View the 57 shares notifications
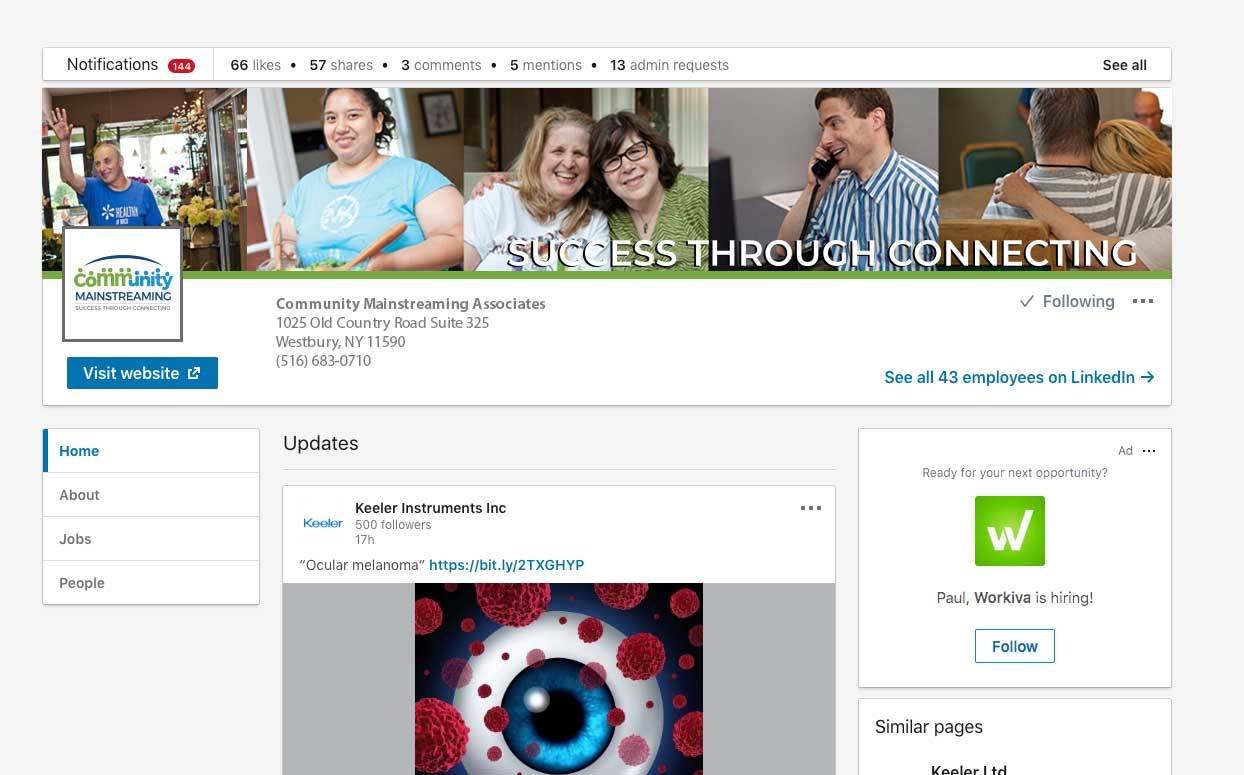This screenshot has height=775, width=1244. point(341,65)
